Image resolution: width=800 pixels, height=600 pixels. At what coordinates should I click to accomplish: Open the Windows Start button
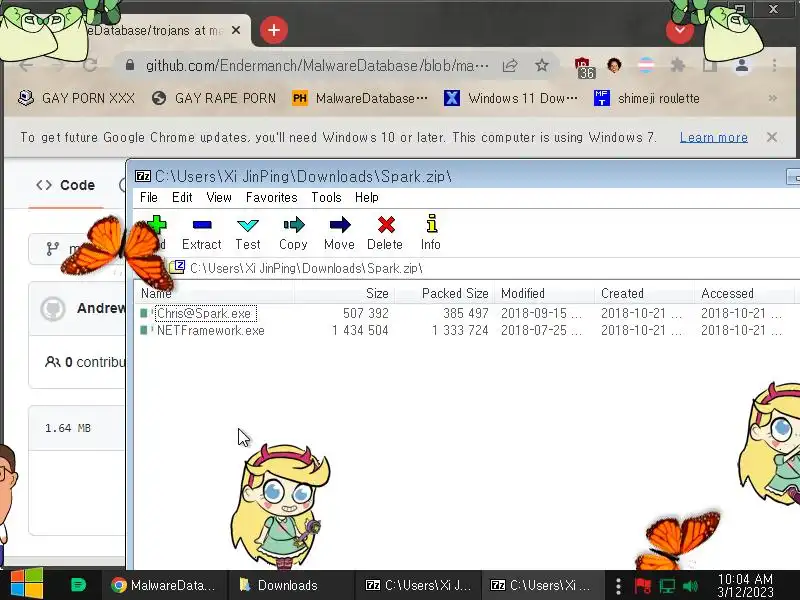coord(27,585)
